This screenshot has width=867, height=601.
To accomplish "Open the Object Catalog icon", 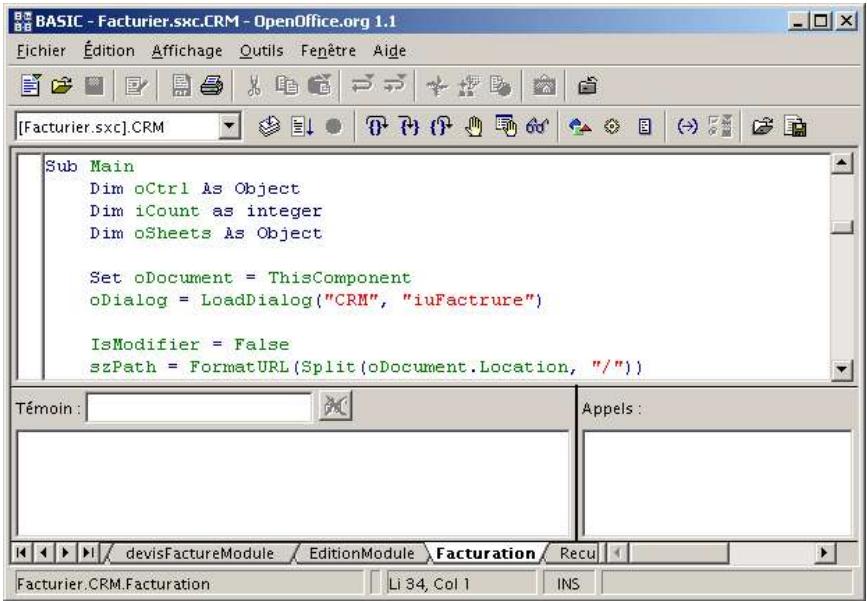I will pyautogui.click(x=579, y=127).
